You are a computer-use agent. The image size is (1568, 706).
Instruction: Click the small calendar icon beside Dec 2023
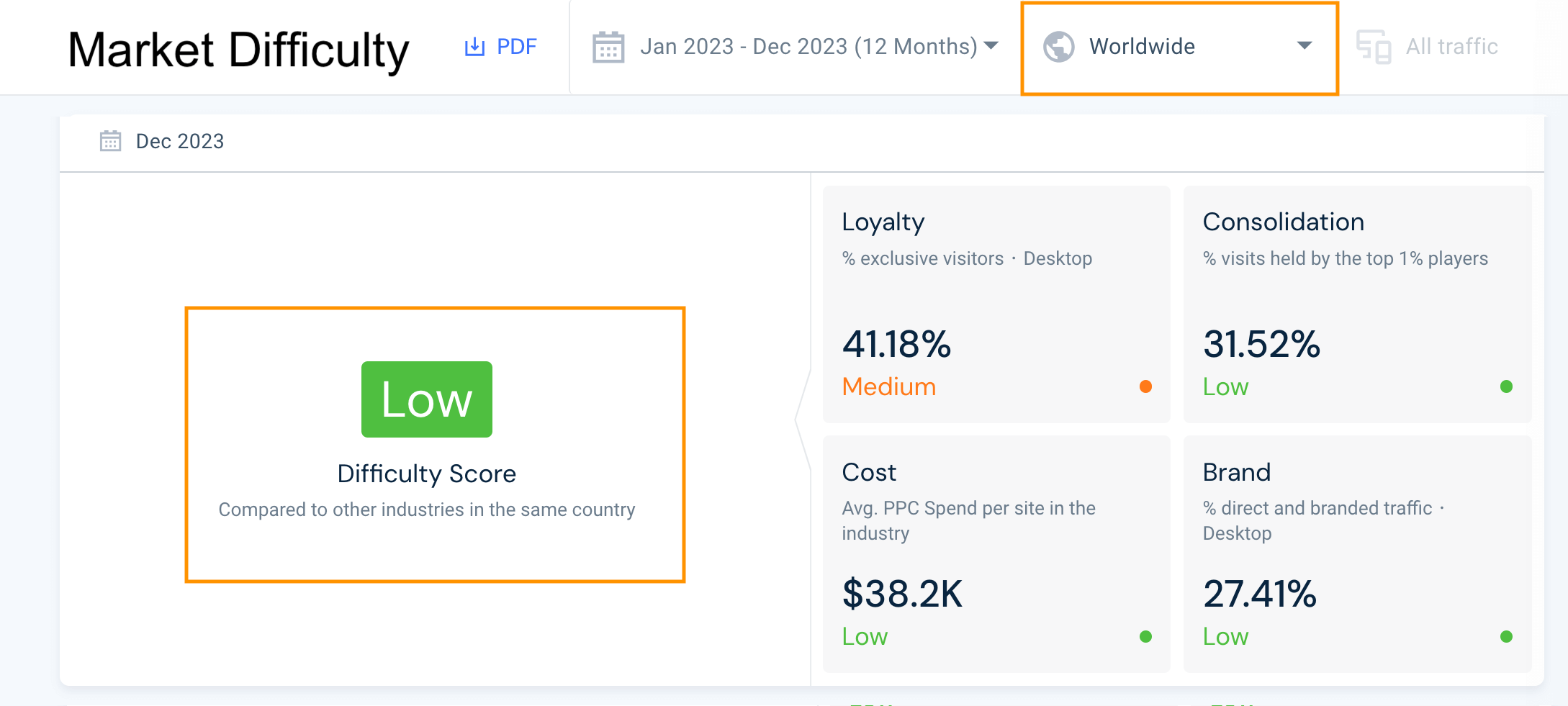(x=110, y=141)
